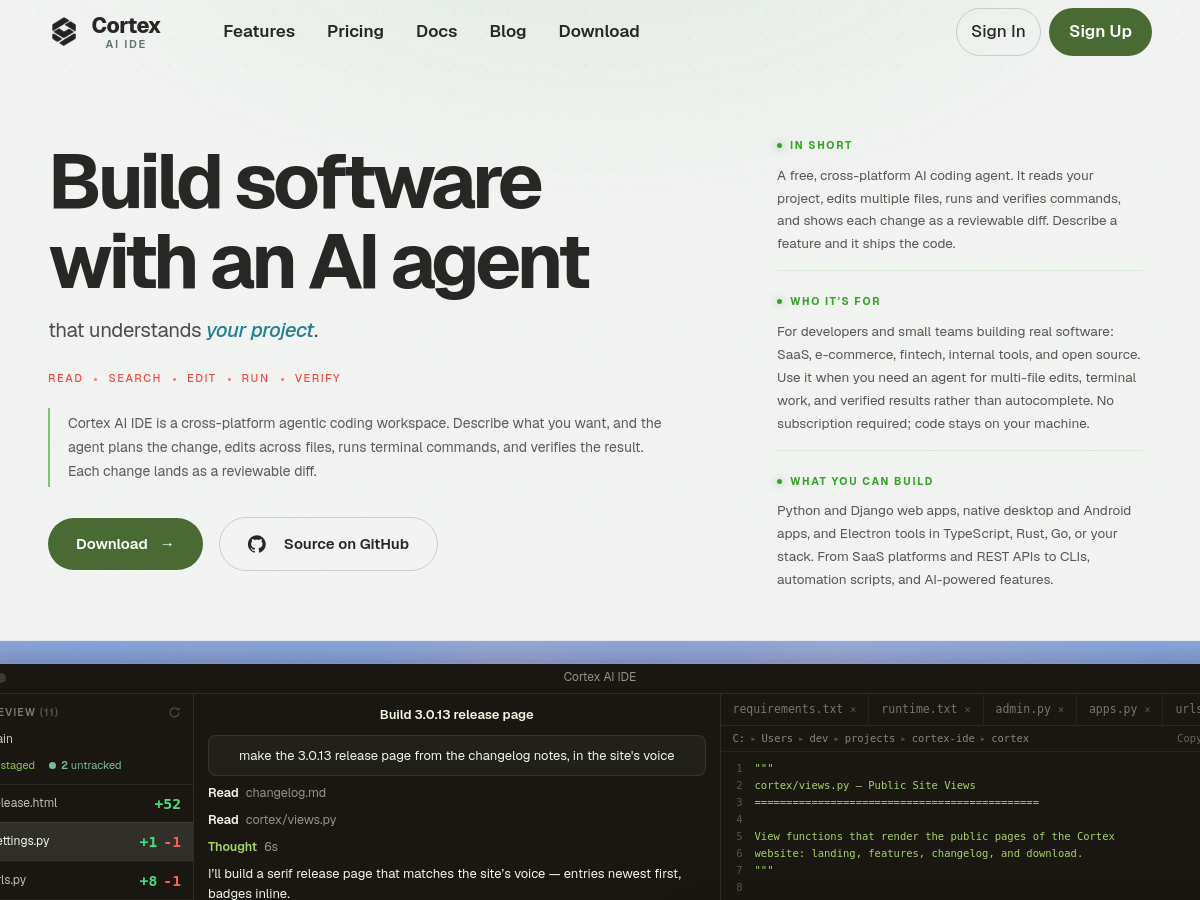1200x900 pixels.
Task: Close the runtime.txt editor tab
Action: [967, 710]
